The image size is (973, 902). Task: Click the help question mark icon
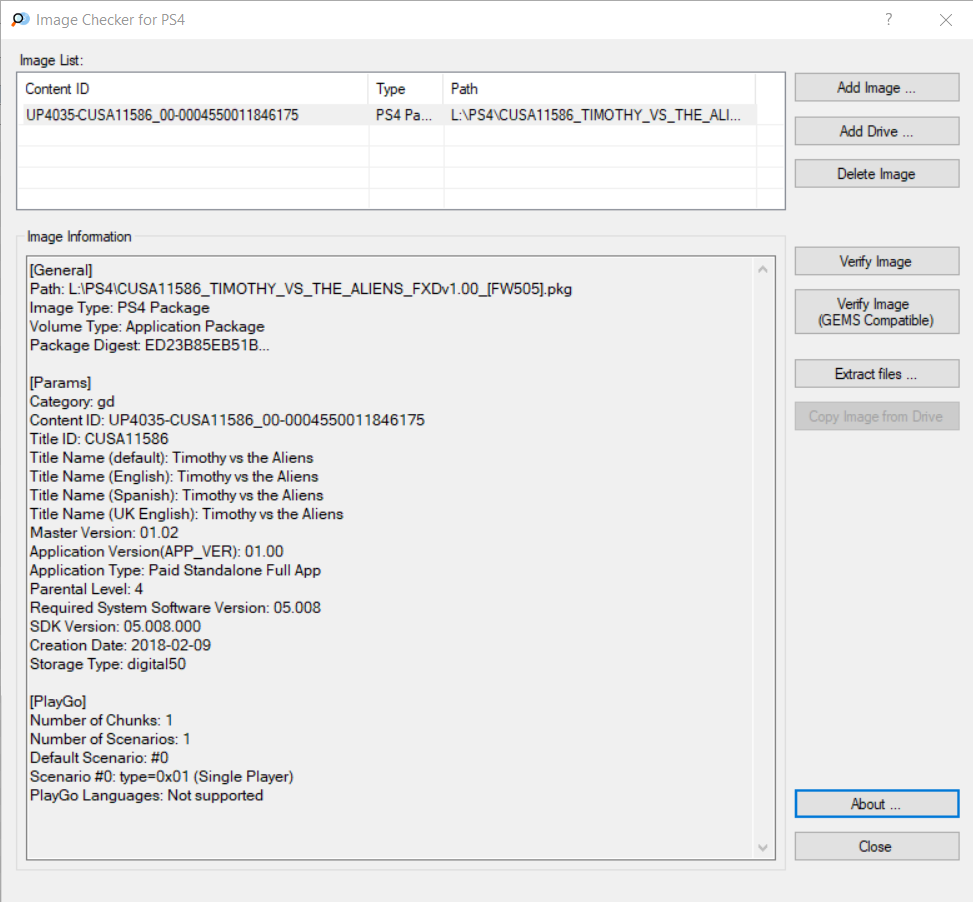tap(889, 19)
